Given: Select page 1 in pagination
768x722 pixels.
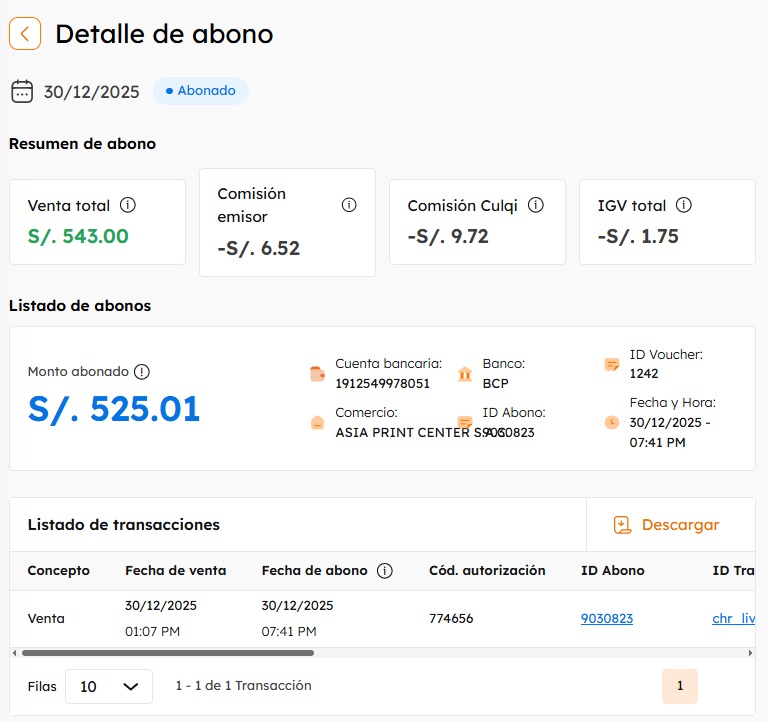Looking at the screenshot, I should 680,686.
